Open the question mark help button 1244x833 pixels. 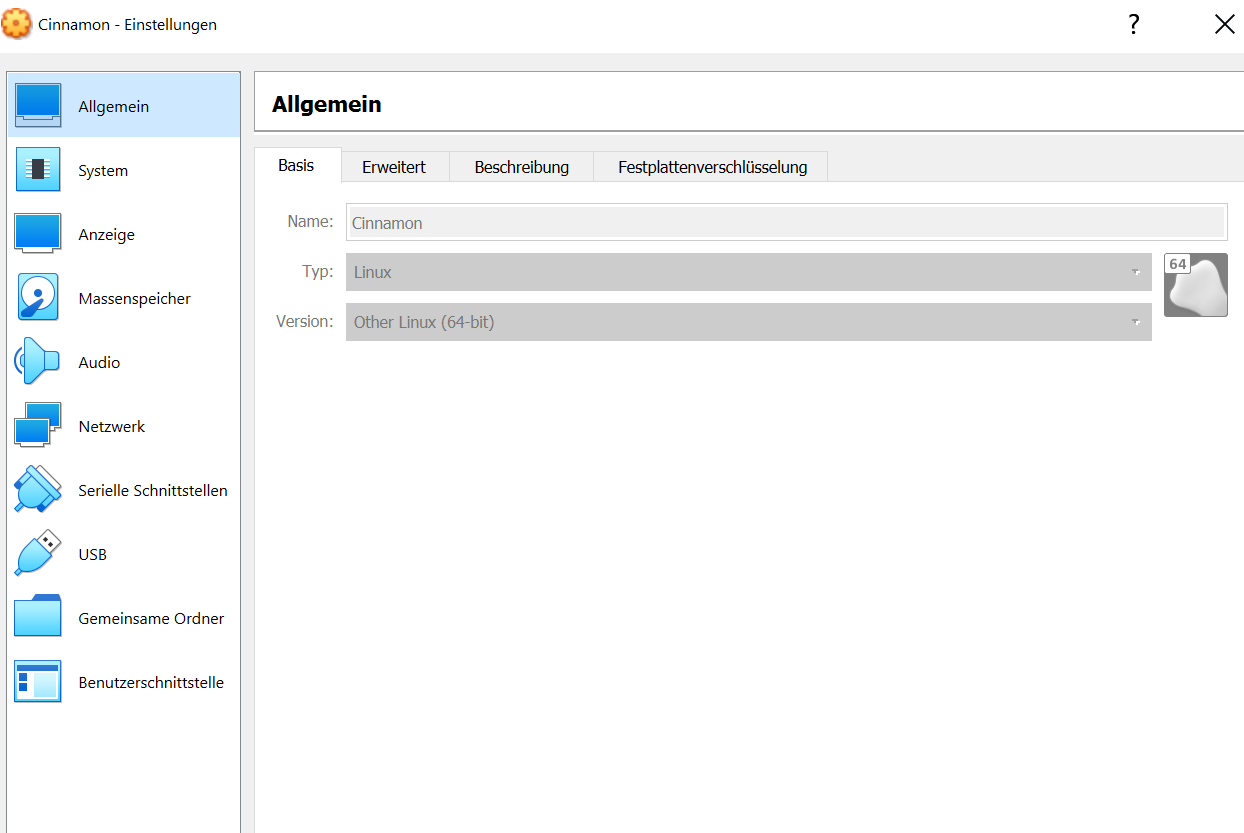[1134, 25]
